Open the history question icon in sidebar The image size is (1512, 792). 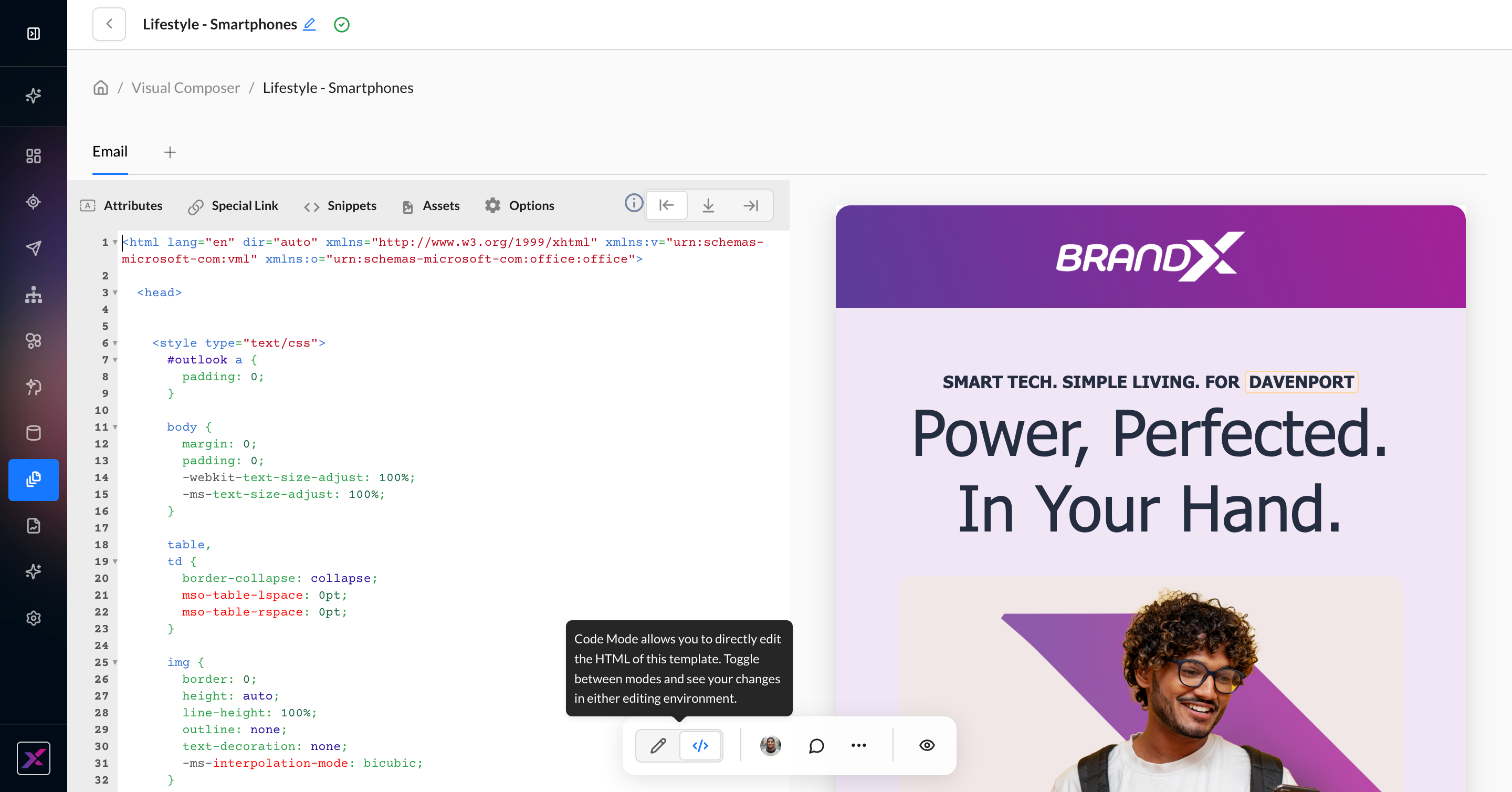[x=34, y=387]
